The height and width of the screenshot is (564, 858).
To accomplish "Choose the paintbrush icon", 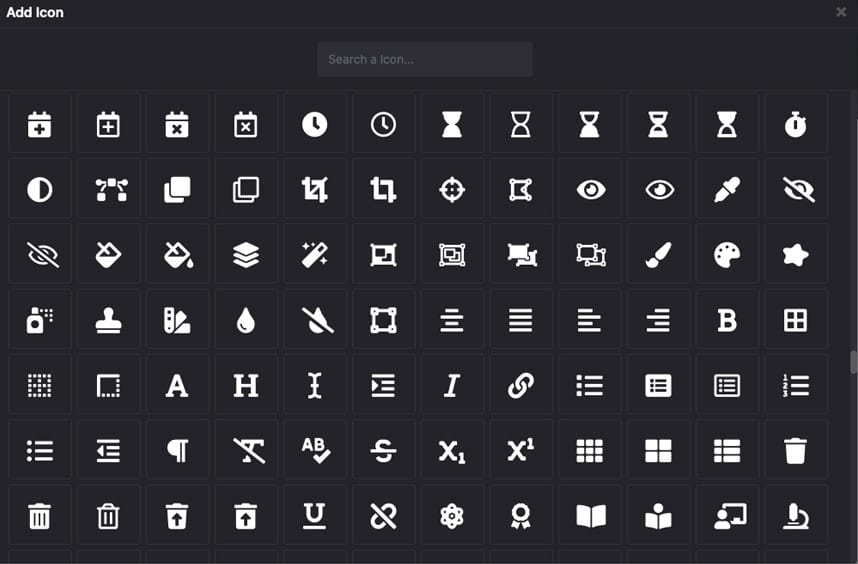I will pos(658,254).
